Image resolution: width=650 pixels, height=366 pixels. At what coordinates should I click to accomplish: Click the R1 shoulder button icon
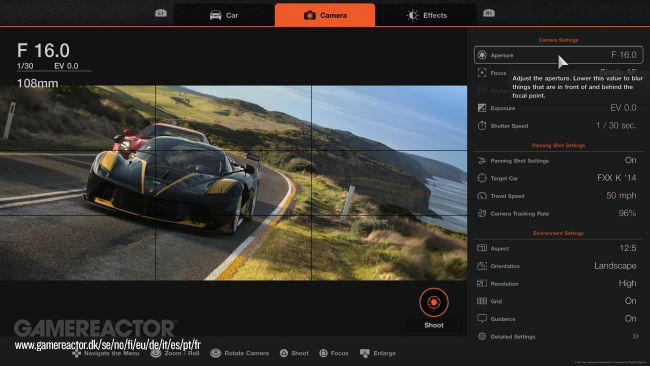(489, 13)
